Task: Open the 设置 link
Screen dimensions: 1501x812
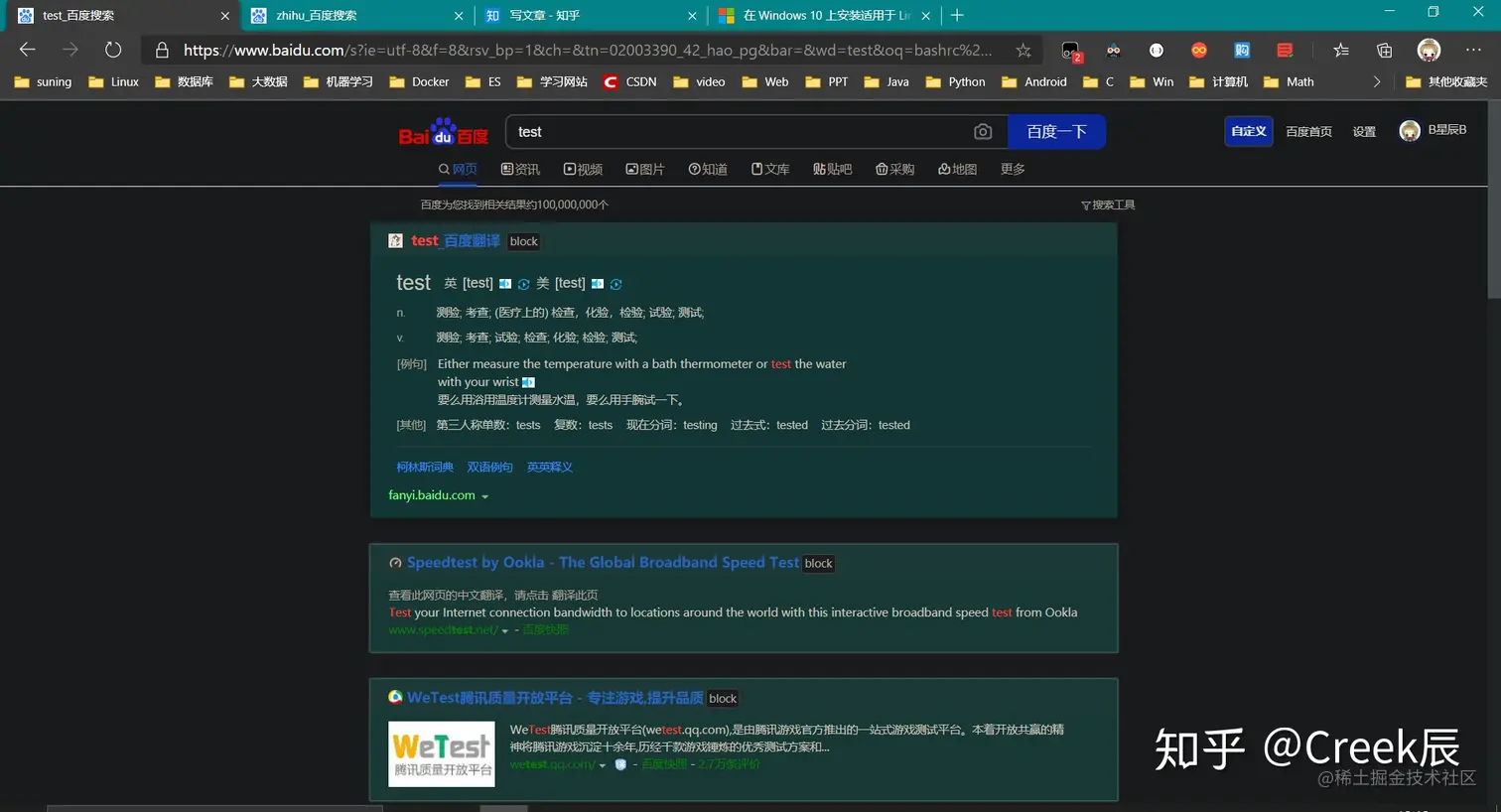Action: pyautogui.click(x=1364, y=131)
